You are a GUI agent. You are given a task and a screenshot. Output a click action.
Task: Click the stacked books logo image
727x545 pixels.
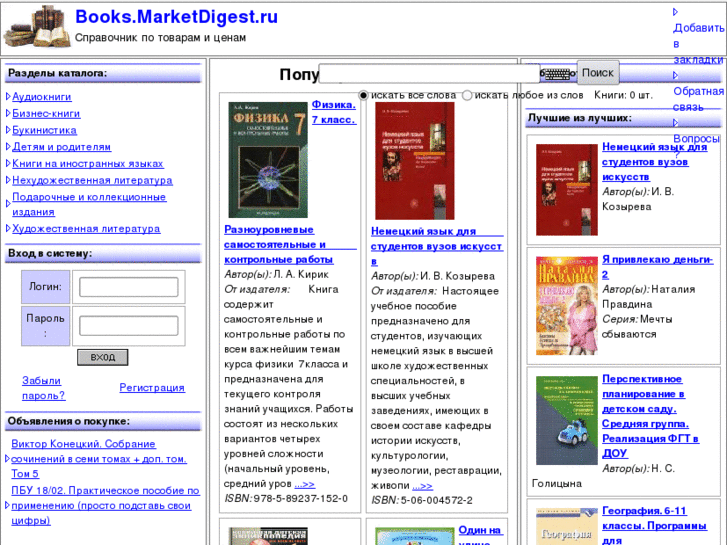point(37,27)
